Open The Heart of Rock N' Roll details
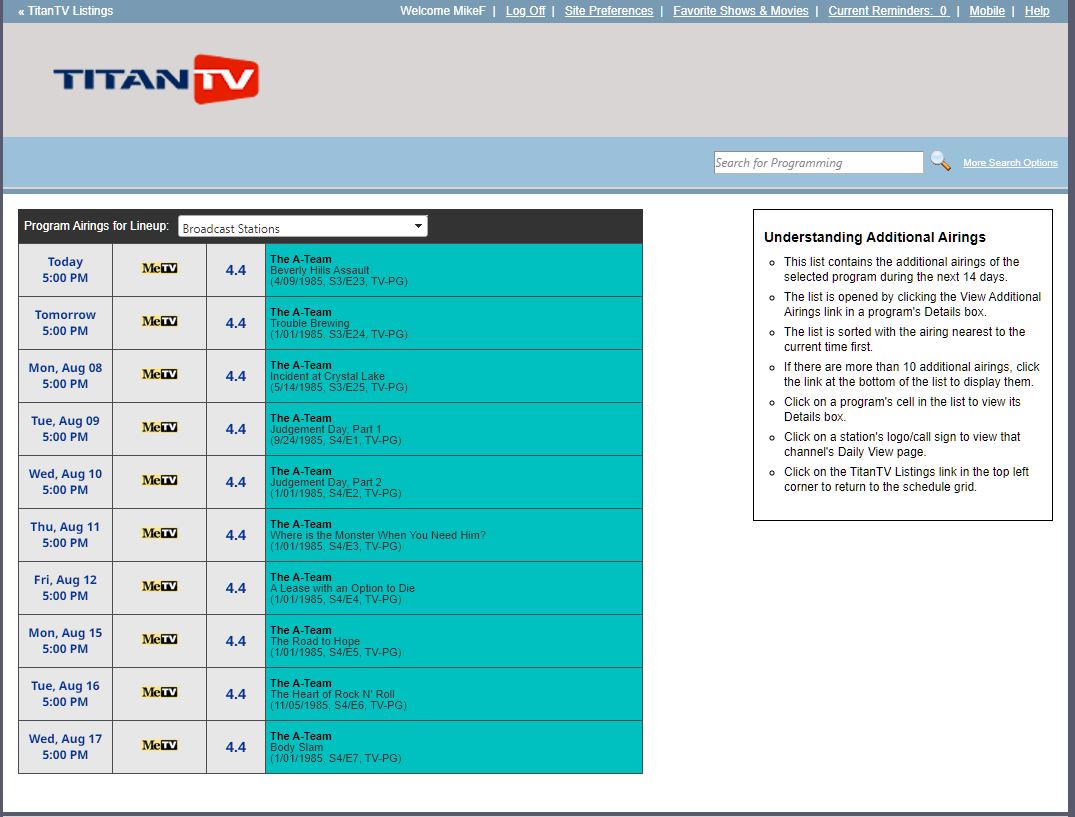Image resolution: width=1075 pixels, height=817 pixels. point(454,694)
